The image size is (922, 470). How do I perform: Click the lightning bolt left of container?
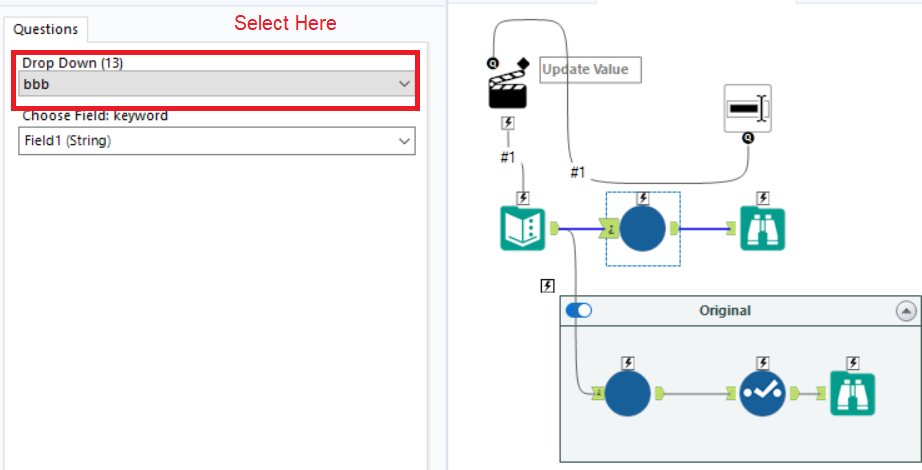click(x=547, y=286)
